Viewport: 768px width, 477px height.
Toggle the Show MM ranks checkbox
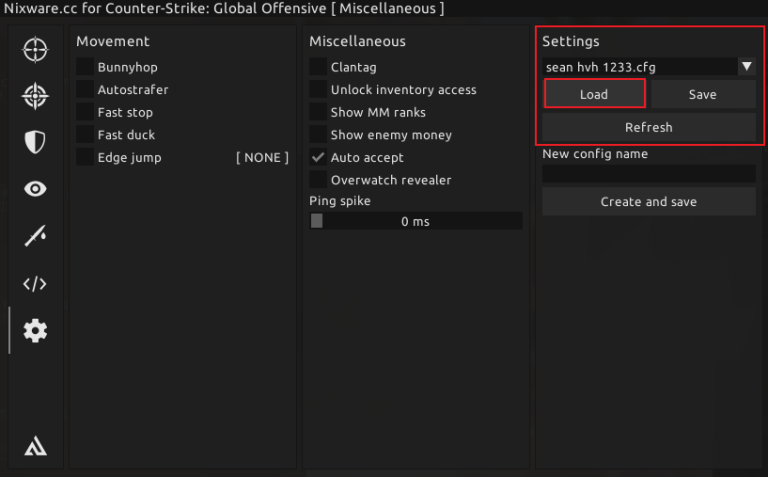pos(318,112)
